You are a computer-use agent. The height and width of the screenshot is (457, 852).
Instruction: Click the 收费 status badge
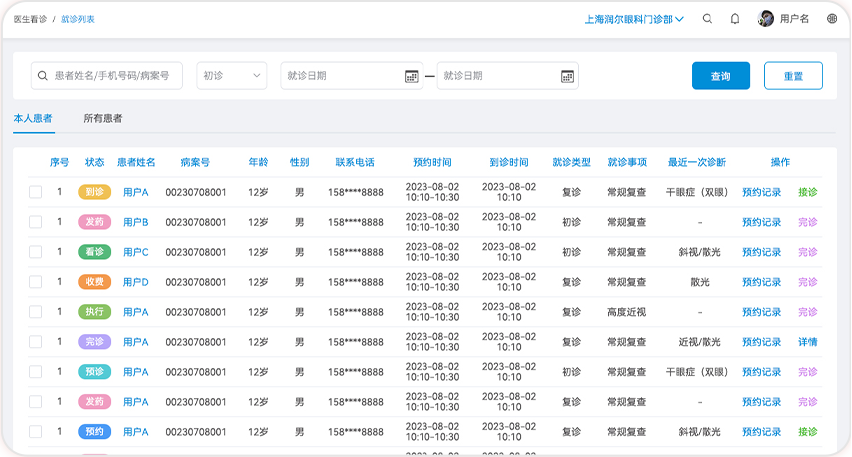pyautogui.click(x=94, y=282)
